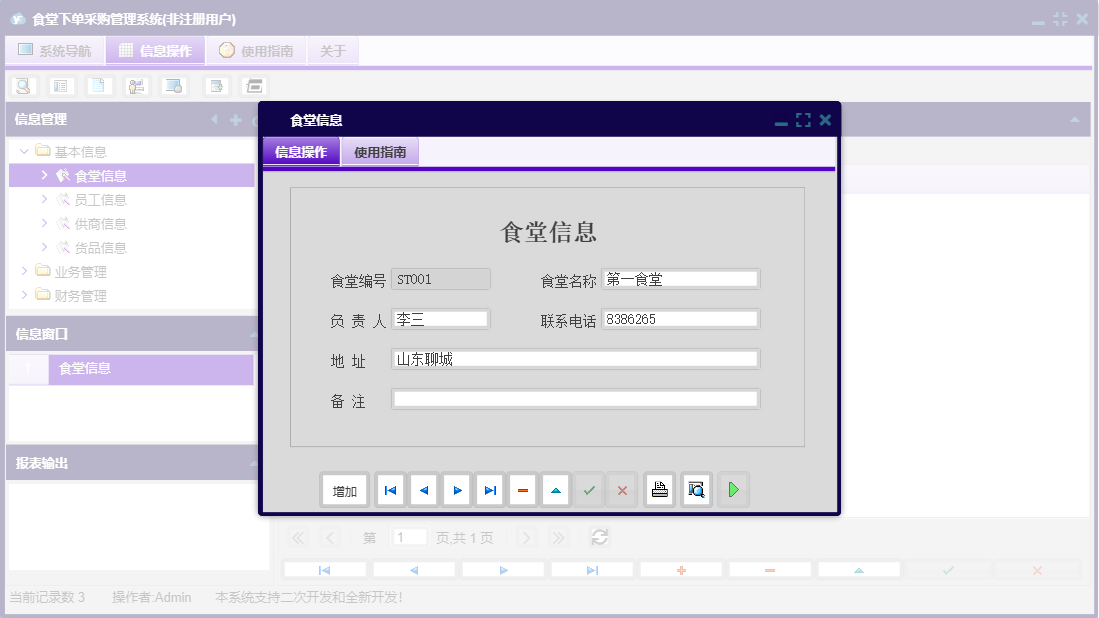Click the red X cancel icon in dialog toolbar
This screenshot has height=618, width=1099.
[x=622, y=490]
